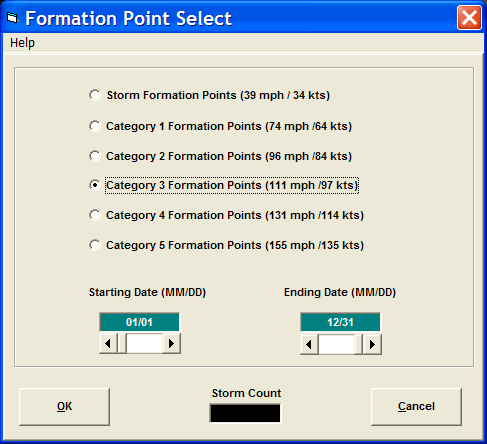Click the Ending Date scrollbar thumb

[359, 344]
